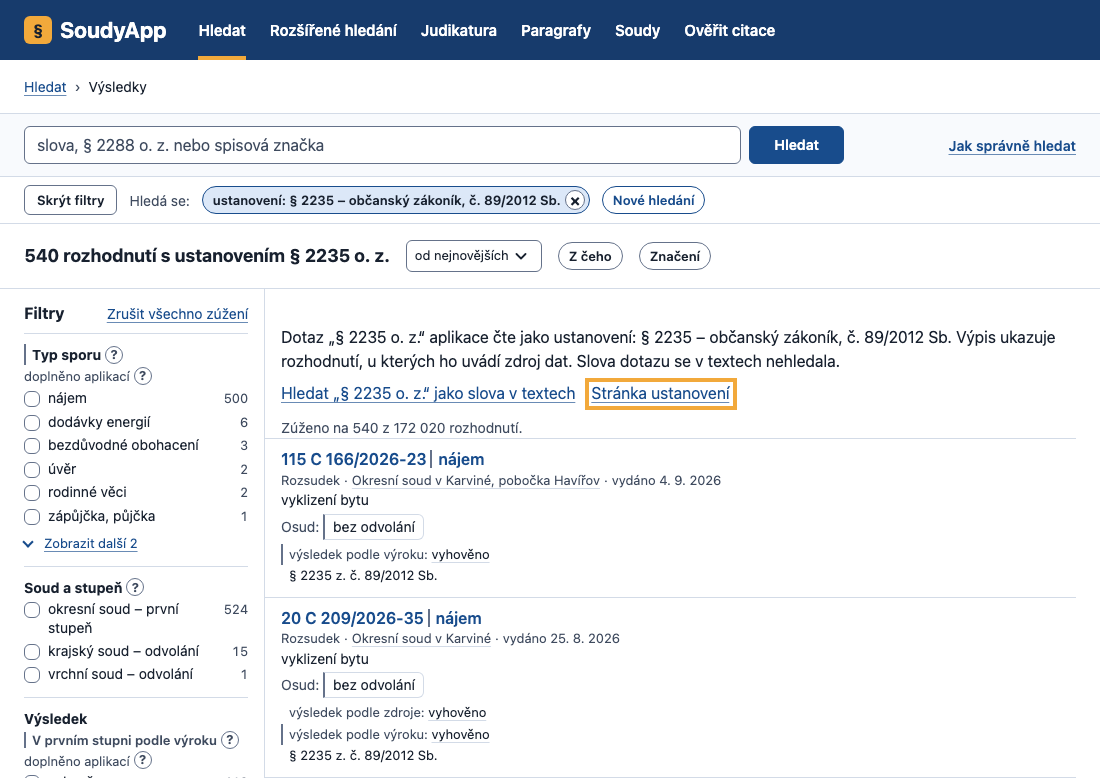Image resolution: width=1100 pixels, height=778 pixels.
Task: Expand Zobrazit další 2 dispute types
Action: [90, 544]
